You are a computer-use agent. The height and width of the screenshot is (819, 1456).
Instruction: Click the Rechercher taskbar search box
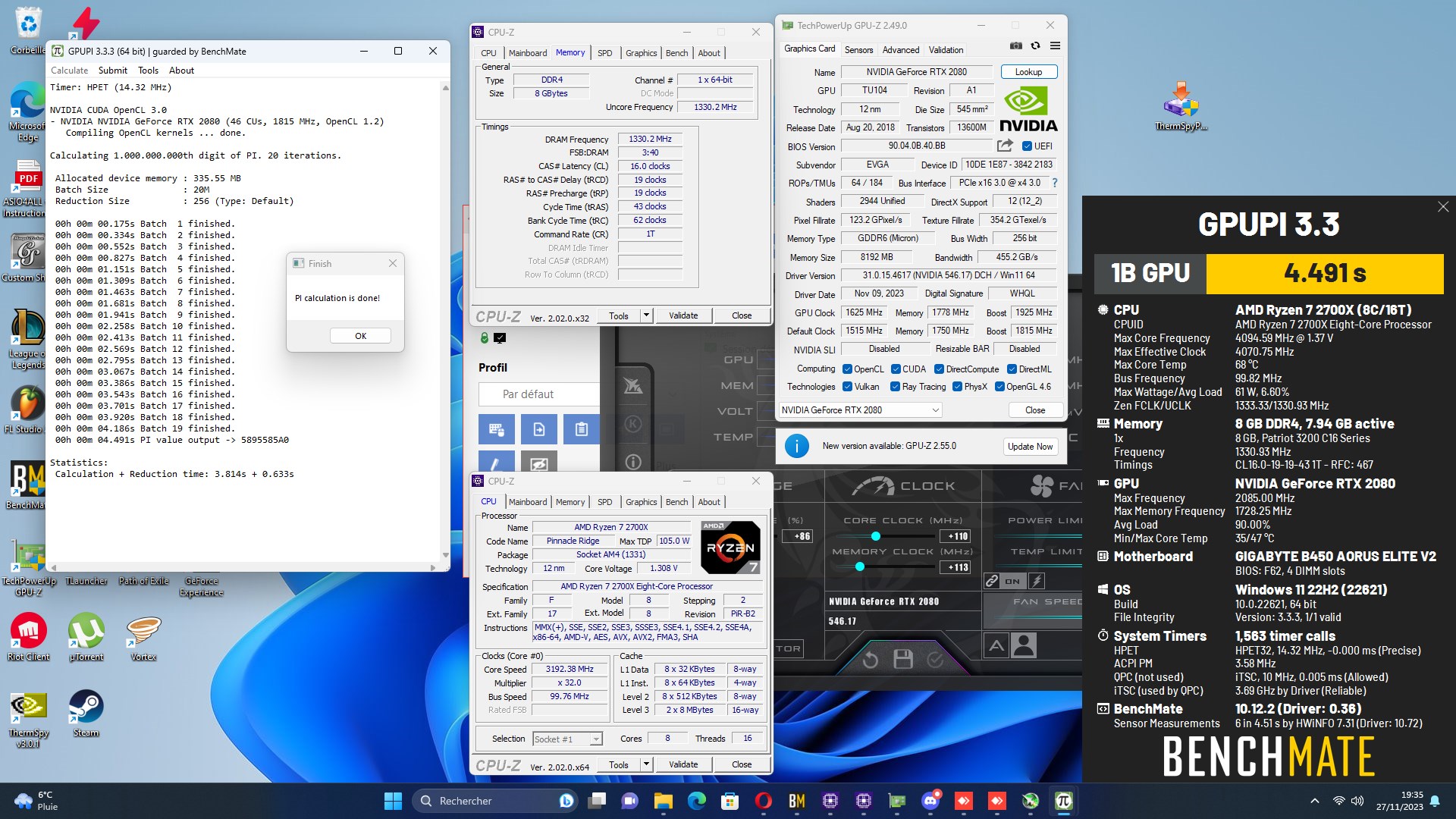tap(495, 801)
